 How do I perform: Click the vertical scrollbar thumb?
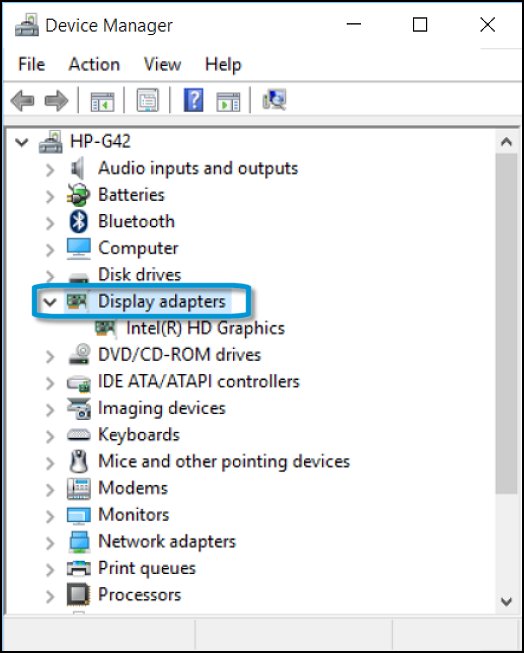[507, 324]
